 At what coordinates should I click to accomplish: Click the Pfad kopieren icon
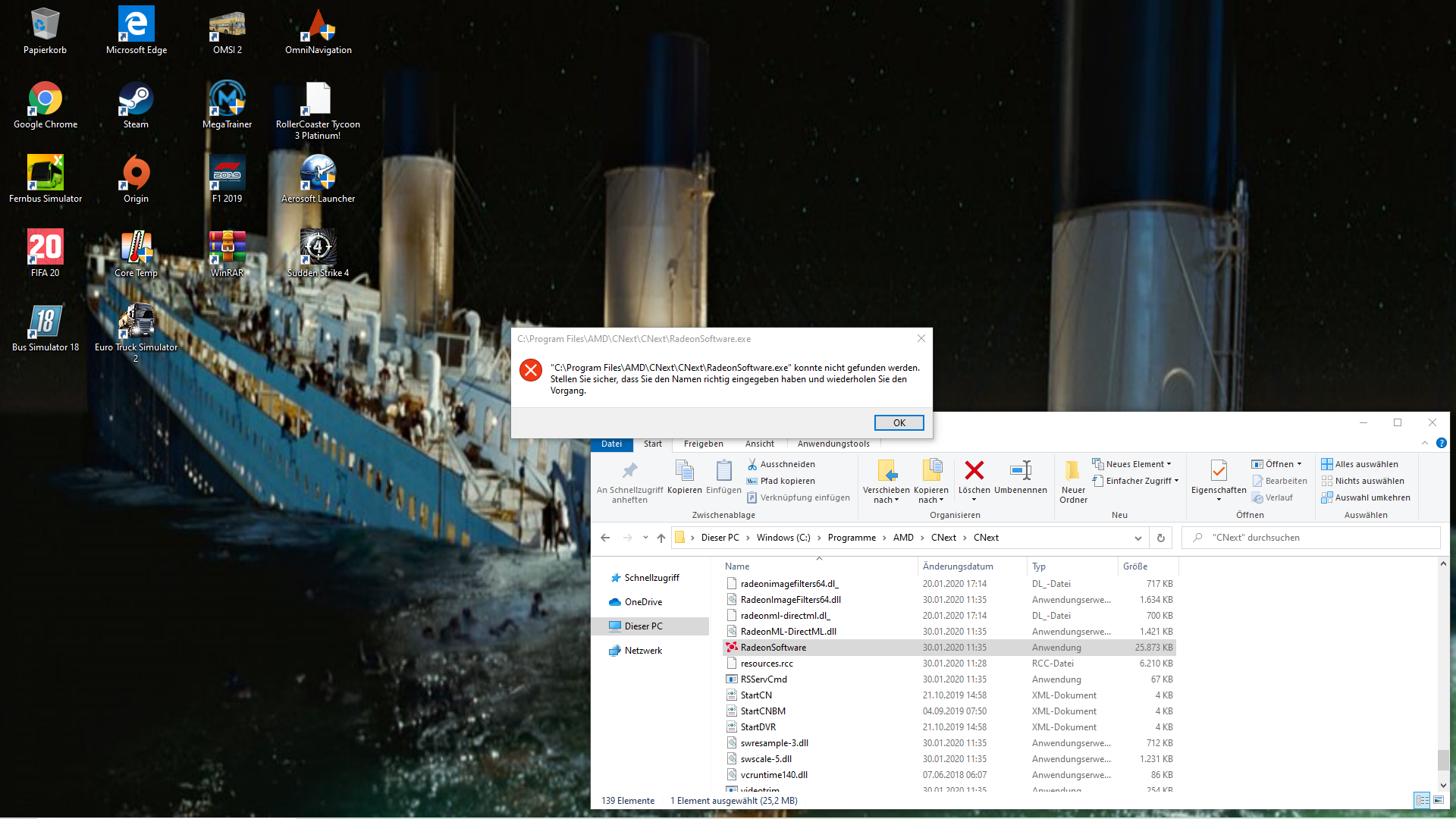click(x=753, y=481)
